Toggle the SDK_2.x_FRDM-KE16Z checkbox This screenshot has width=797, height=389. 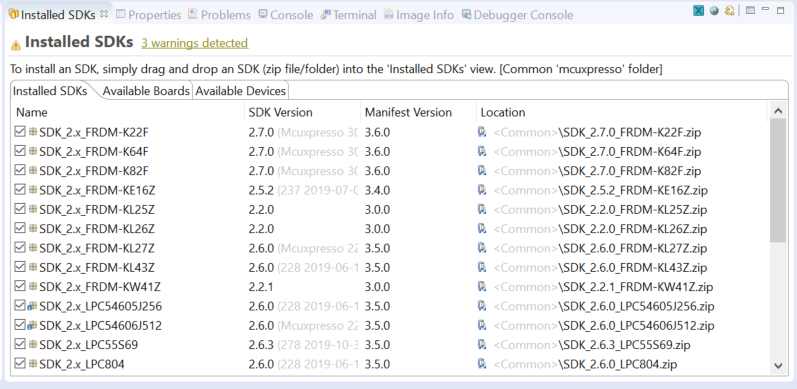(20, 190)
